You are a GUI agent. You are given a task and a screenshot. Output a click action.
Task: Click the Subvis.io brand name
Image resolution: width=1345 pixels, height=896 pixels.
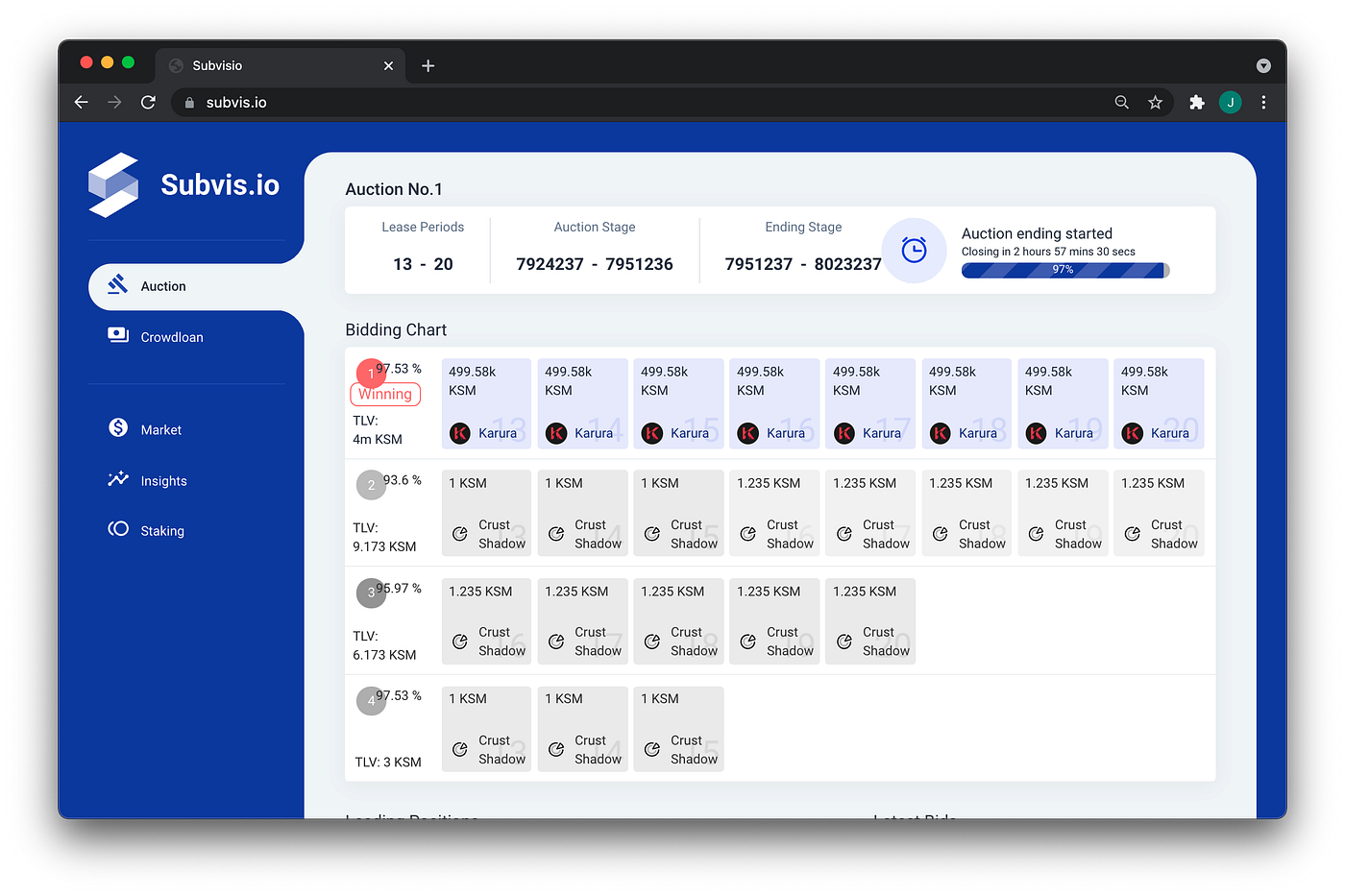(x=220, y=184)
